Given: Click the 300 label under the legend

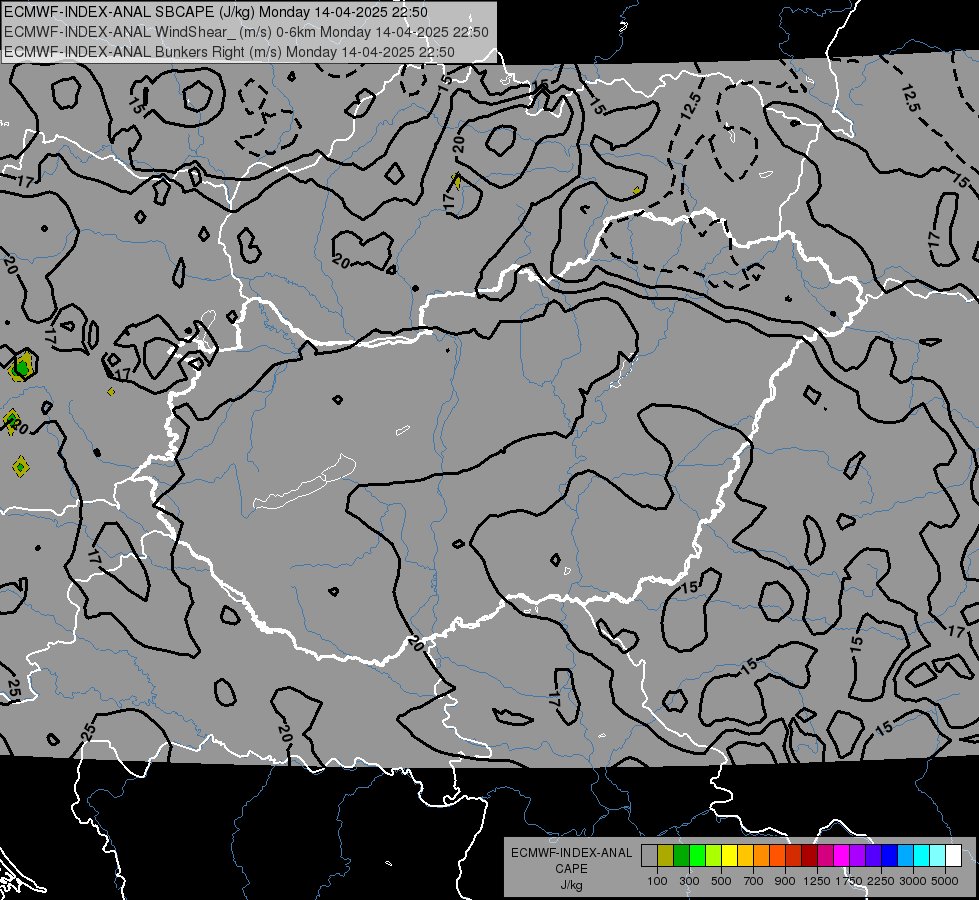Looking at the screenshot, I should coord(689,881).
